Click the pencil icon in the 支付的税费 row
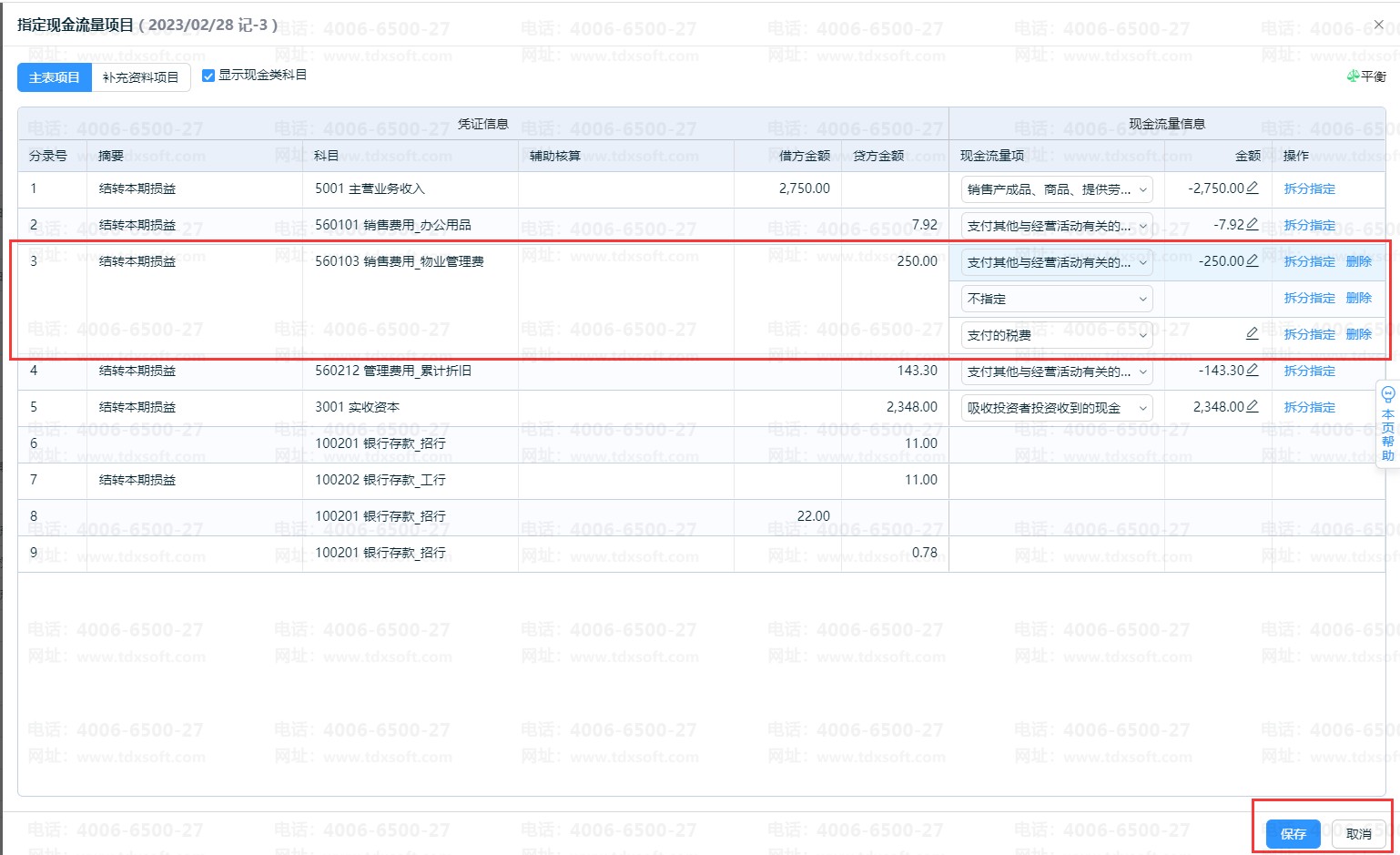 [x=1253, y=334]
